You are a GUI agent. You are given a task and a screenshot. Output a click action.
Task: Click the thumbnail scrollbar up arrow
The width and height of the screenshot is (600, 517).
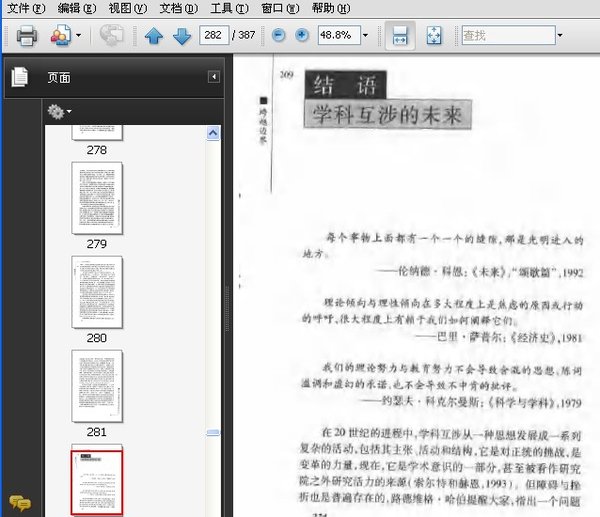tap(213, 133)
